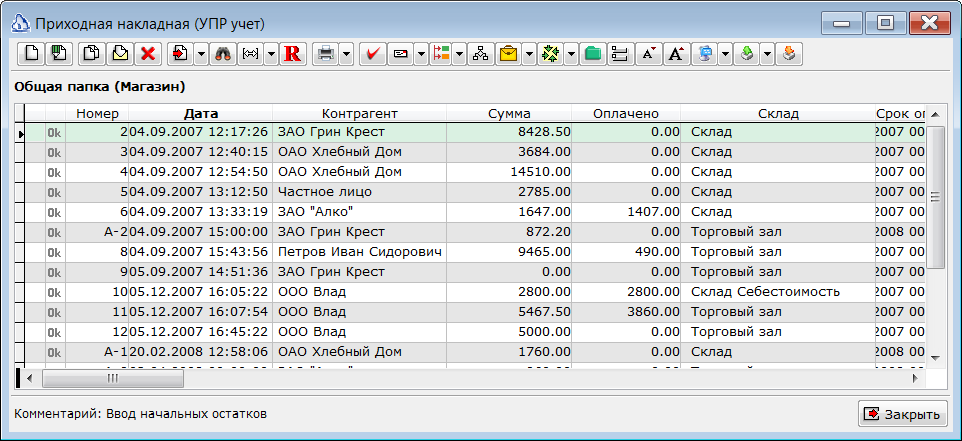Expand dropdown next to the red-arrow document icon
The image size is (962, 441).
pos(202,54)
